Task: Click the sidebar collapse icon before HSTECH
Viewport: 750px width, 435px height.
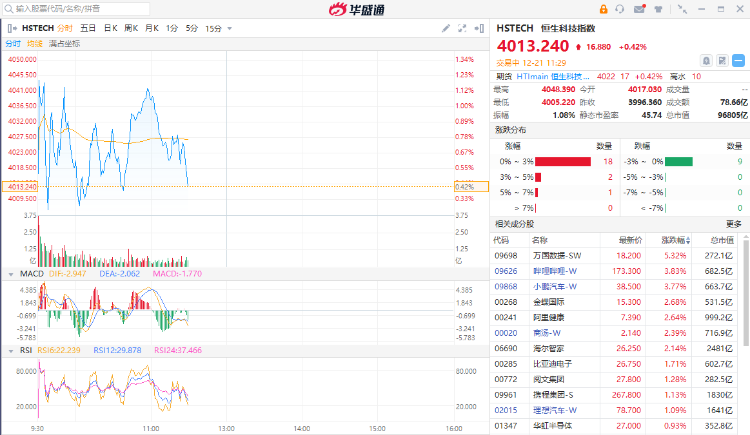Action: [x=12, y=29]
